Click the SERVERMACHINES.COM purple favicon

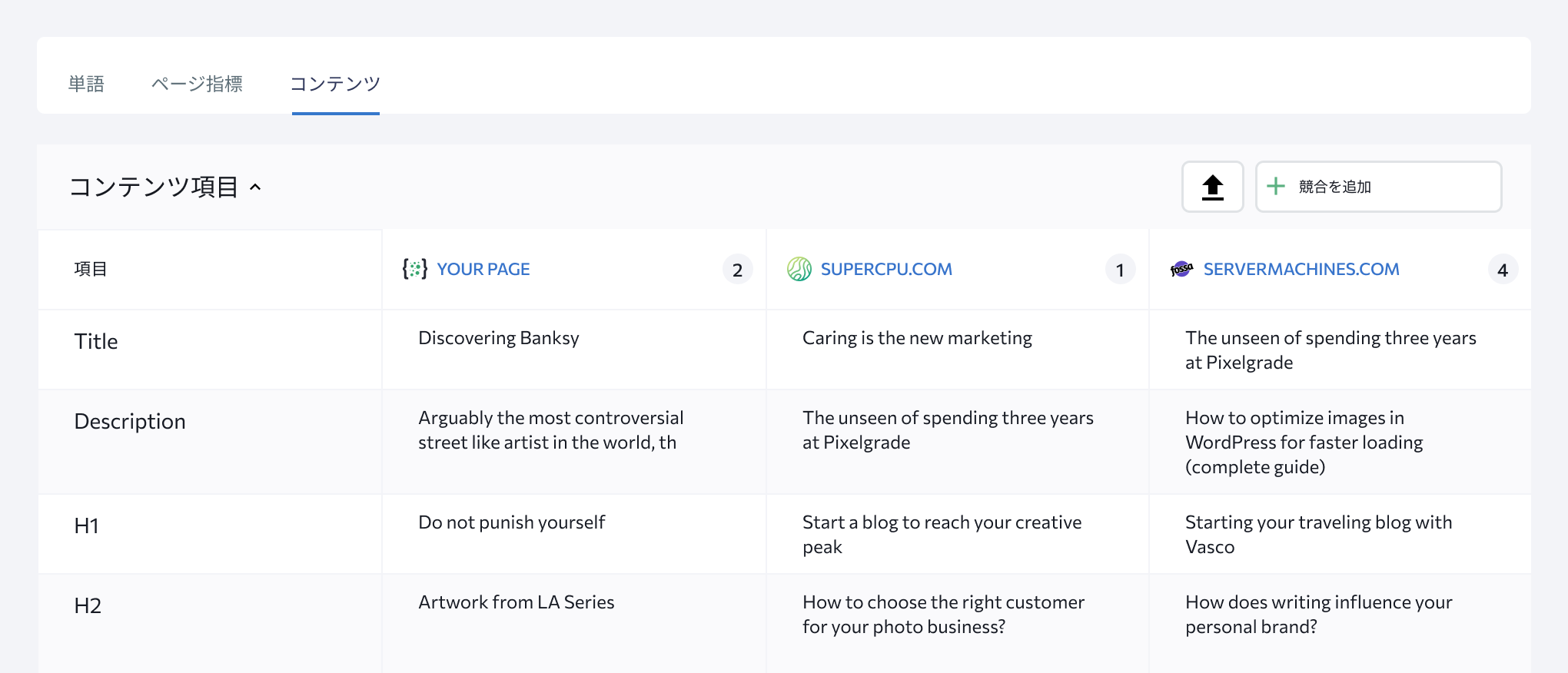pyautogui.click(x=1181, y=269)
